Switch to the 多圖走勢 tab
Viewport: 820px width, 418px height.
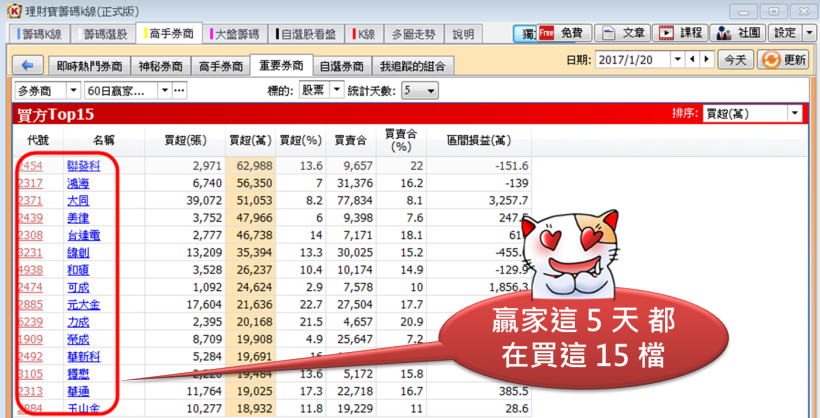click(413, 34)
